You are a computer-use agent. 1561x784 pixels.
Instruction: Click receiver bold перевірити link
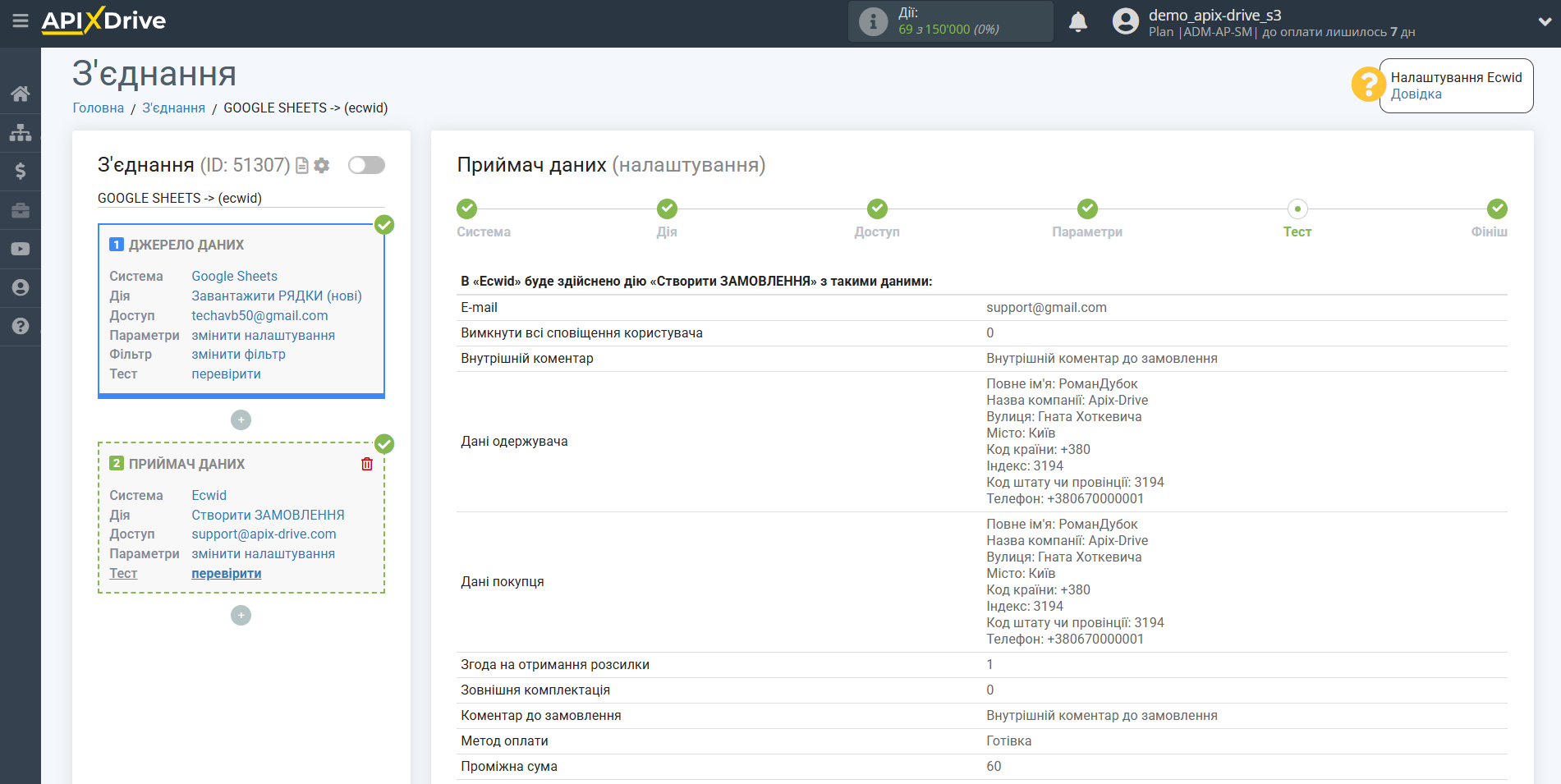(226, 574)
